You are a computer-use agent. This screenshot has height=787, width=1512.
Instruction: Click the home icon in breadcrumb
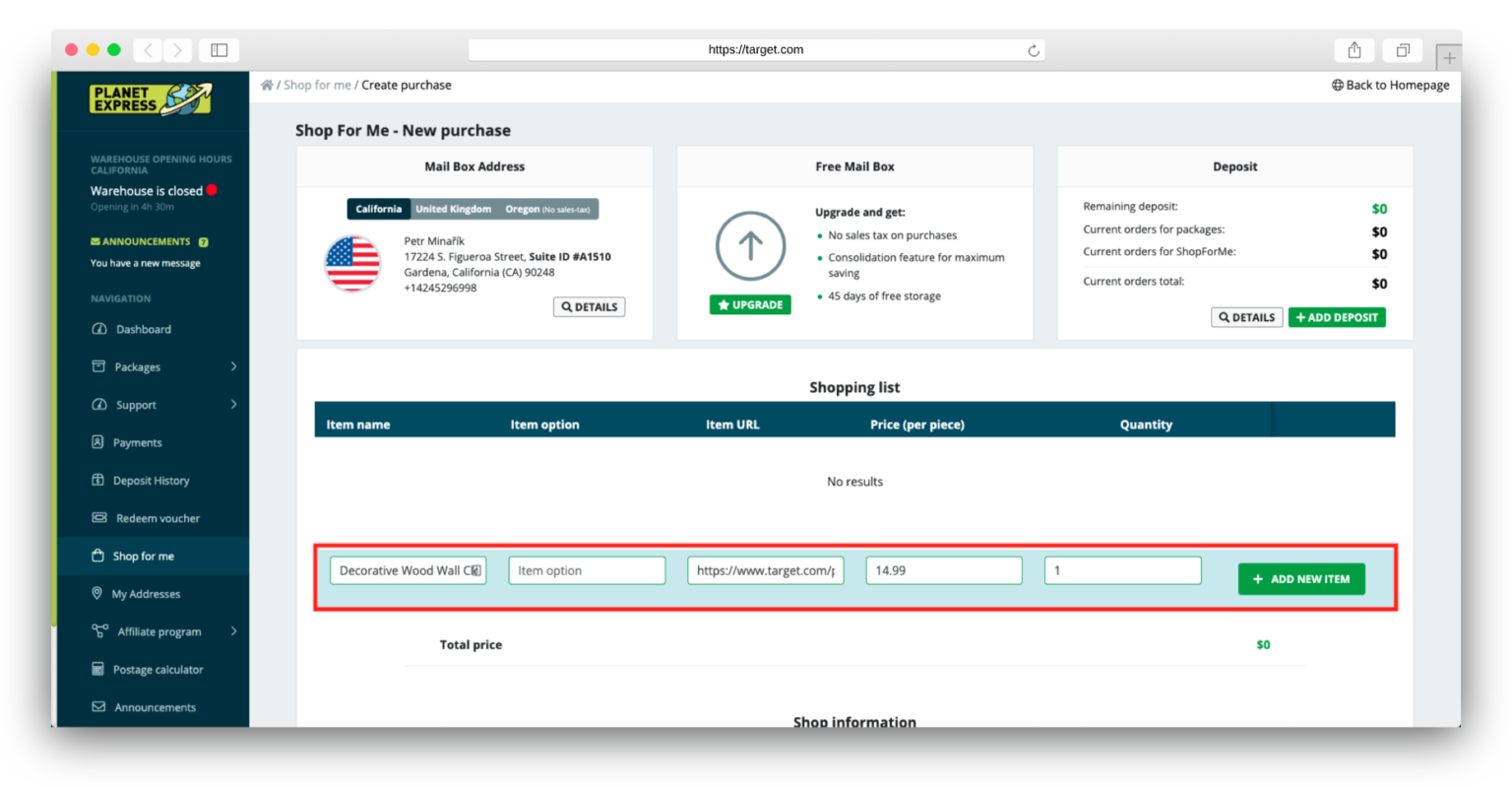(267, 86)
